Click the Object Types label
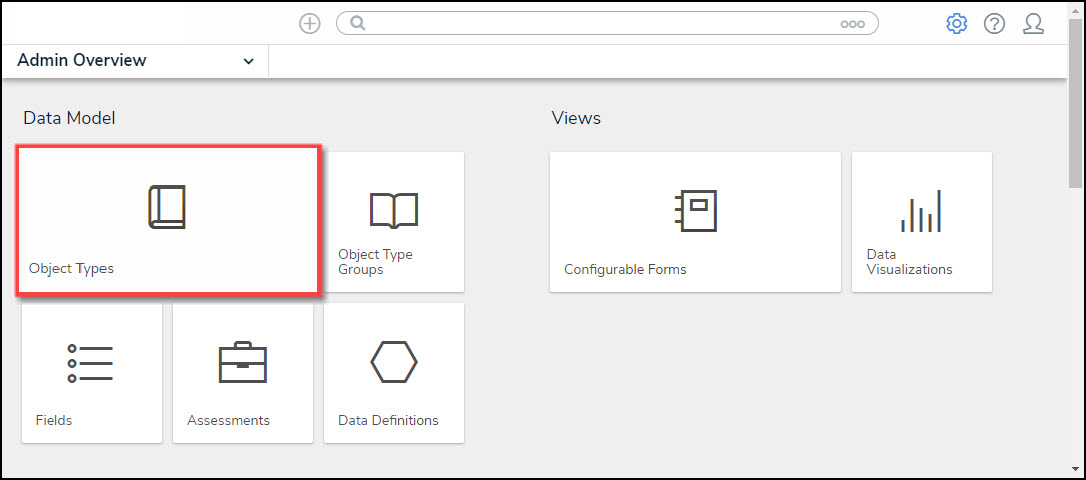Viewport: 1086px width, 480px height. point(71,269)
